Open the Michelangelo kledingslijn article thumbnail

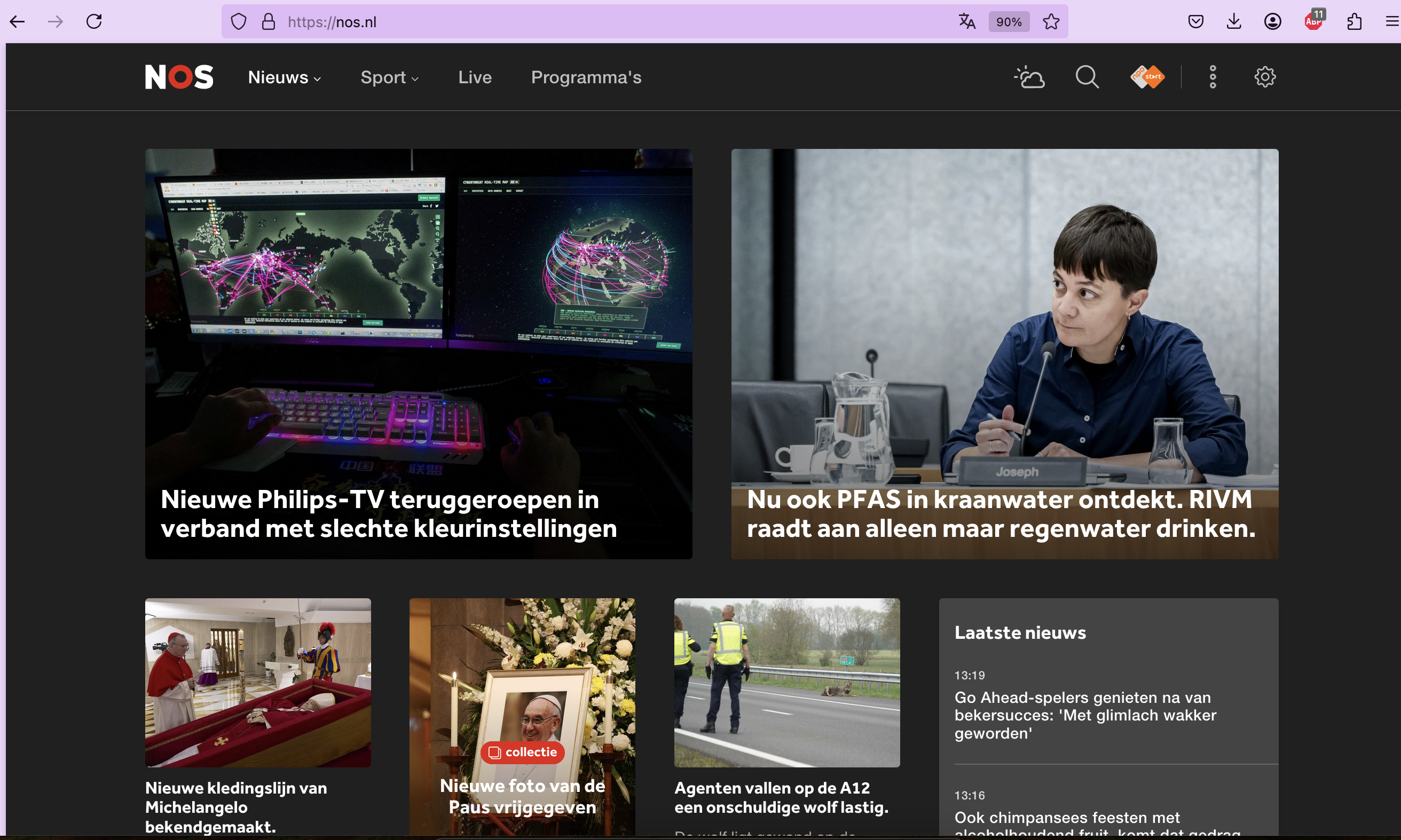(258, 683)
